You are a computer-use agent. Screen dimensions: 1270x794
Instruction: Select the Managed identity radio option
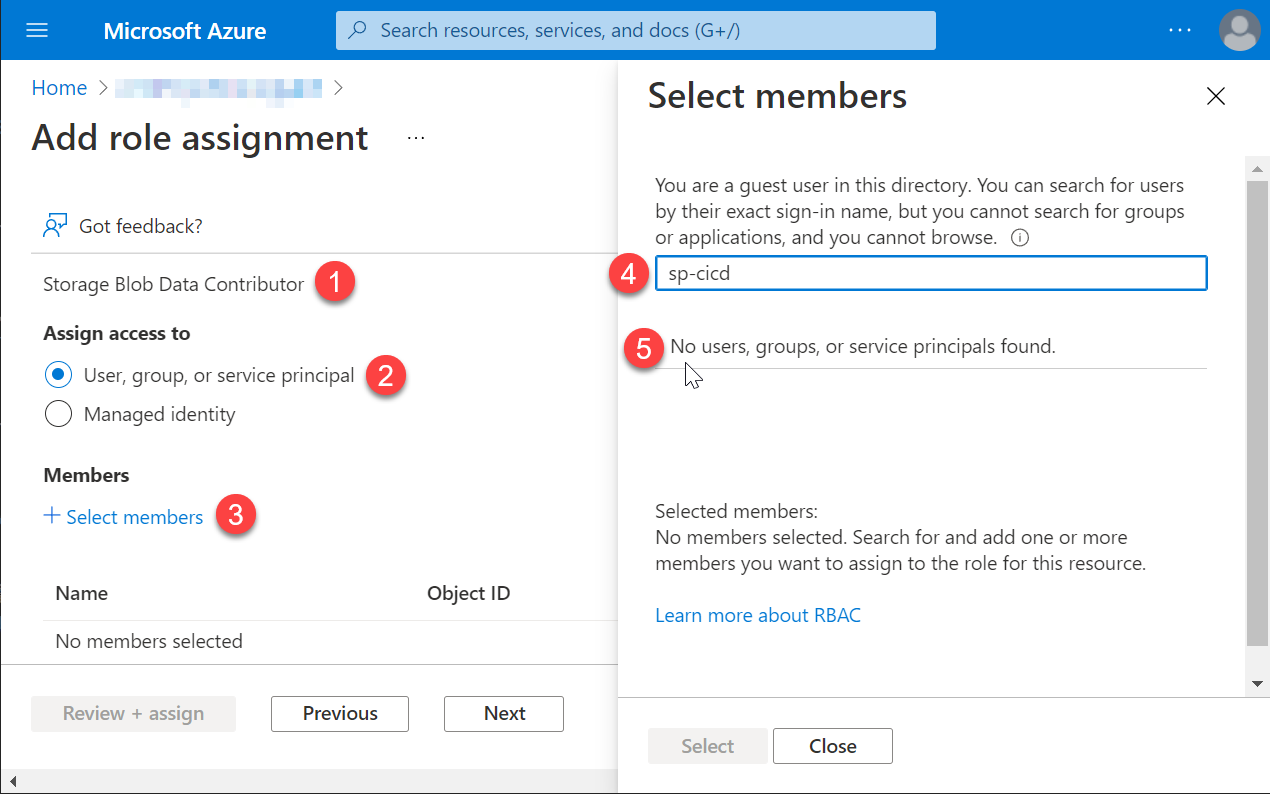[x=59, y=414]
